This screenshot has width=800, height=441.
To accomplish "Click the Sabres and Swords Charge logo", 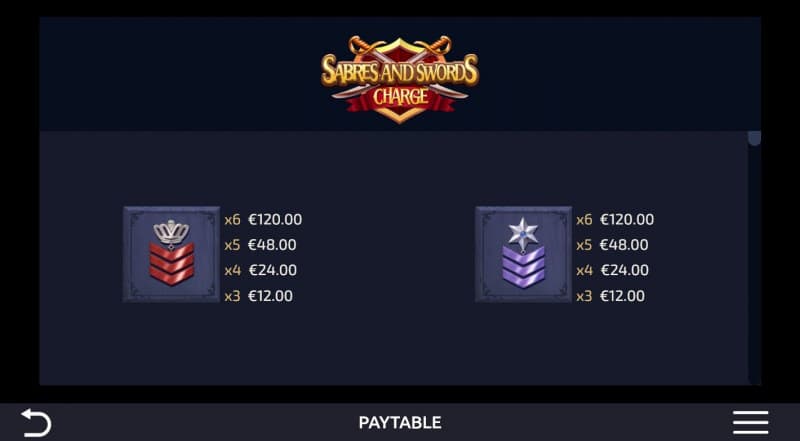I will coord(400,77).
